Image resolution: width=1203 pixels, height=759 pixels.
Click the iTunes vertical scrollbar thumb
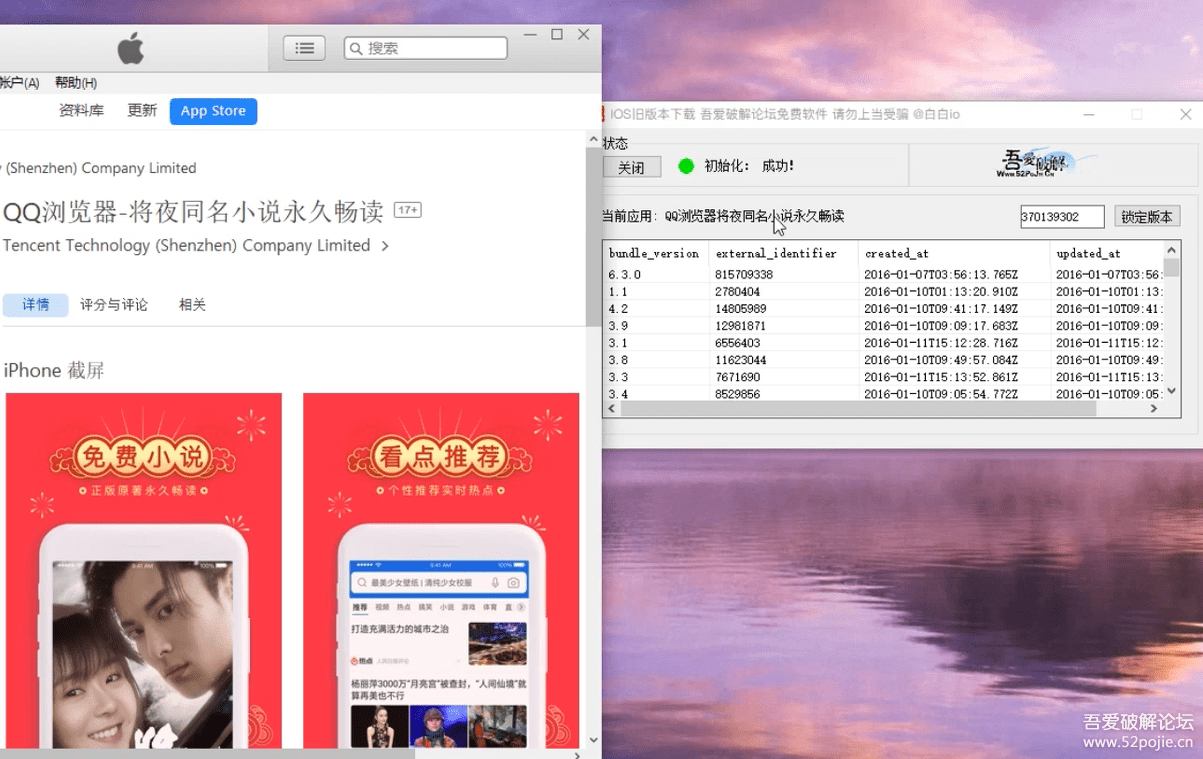coord(593,237)
